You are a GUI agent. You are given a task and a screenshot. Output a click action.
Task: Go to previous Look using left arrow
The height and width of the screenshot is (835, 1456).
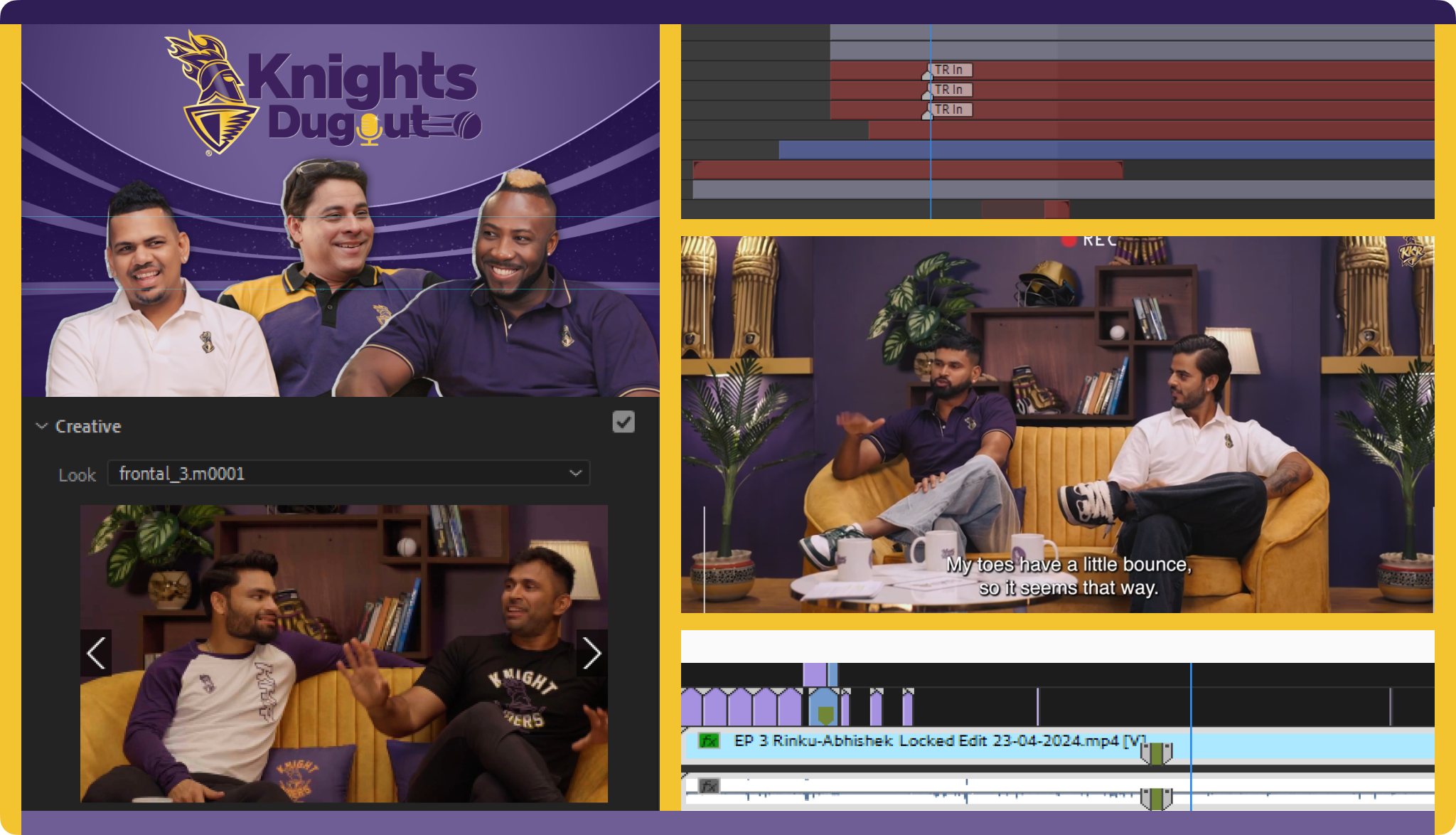point(96,653)
